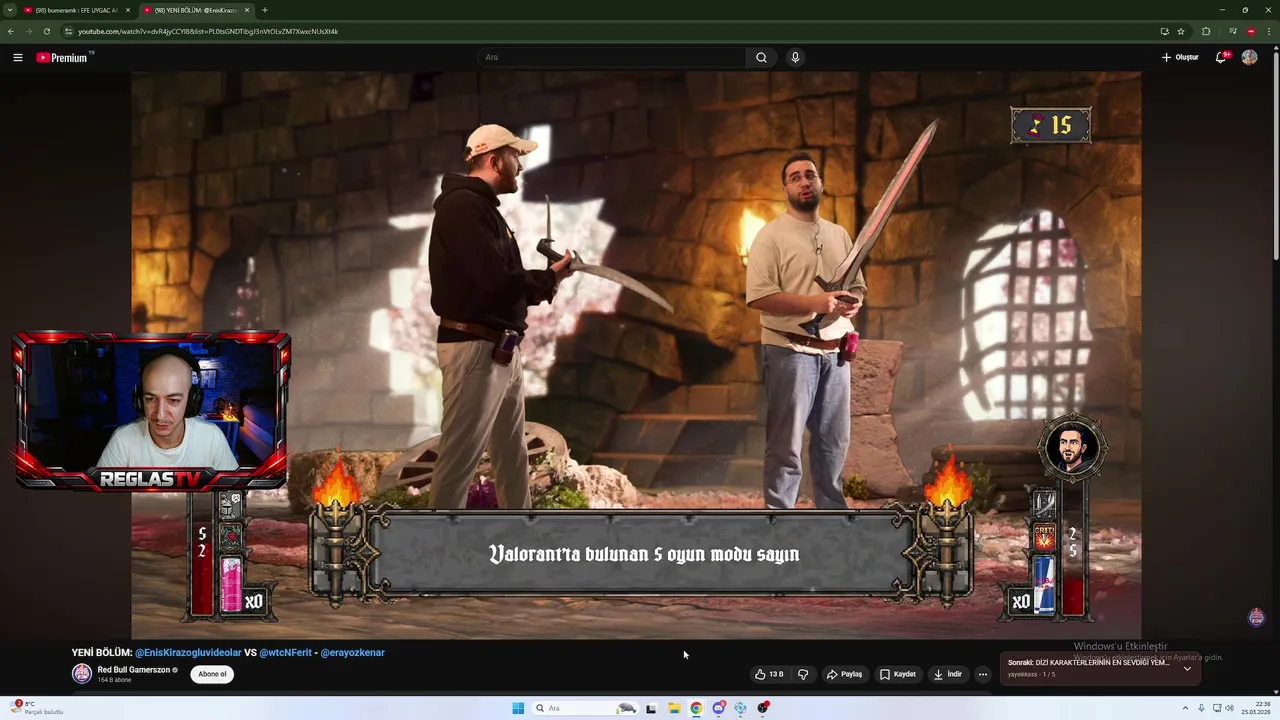The width and height of the screenshot is (1280, 720).
Task: Go back in browser history
Action: tap(10, 31)
